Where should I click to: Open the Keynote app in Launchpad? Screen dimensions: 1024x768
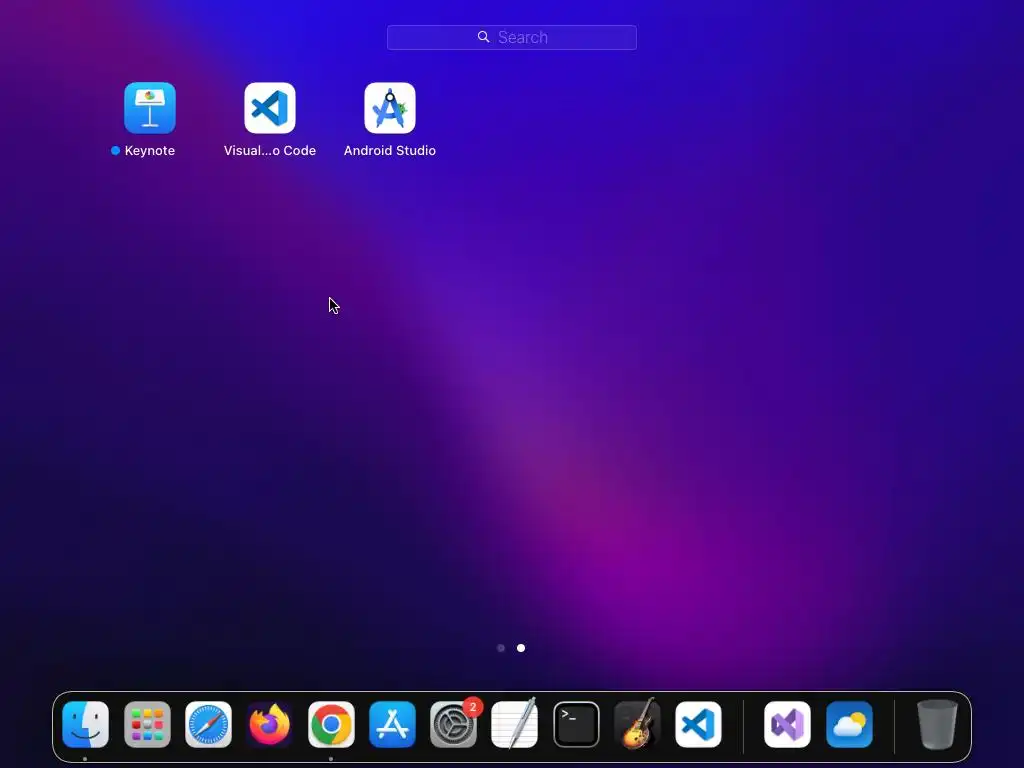[150, 108]
